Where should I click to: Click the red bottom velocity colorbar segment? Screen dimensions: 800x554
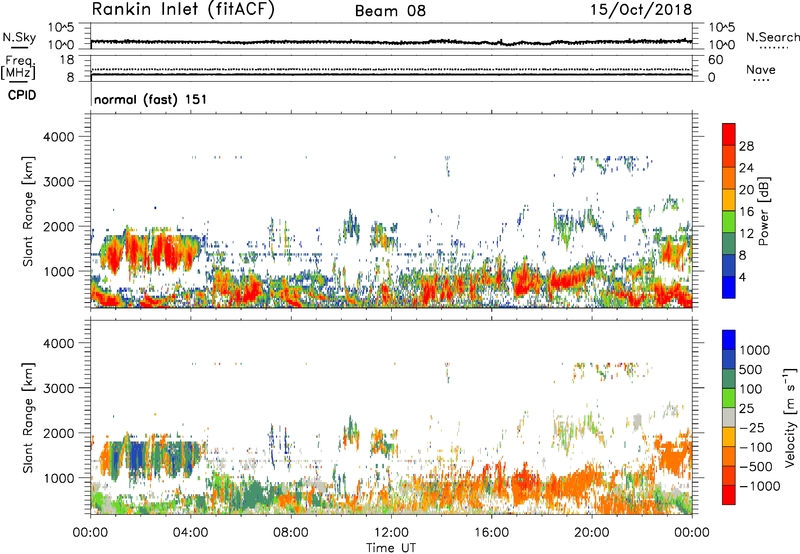click(x=729, y=495)
